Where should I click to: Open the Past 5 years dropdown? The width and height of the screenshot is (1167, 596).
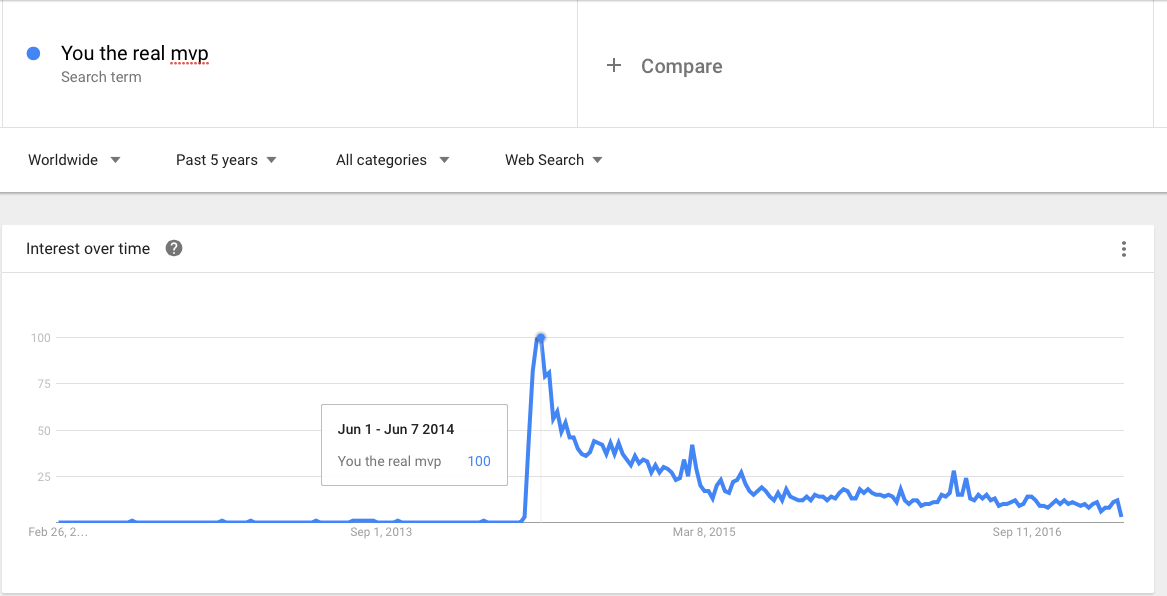click(226, 160)
